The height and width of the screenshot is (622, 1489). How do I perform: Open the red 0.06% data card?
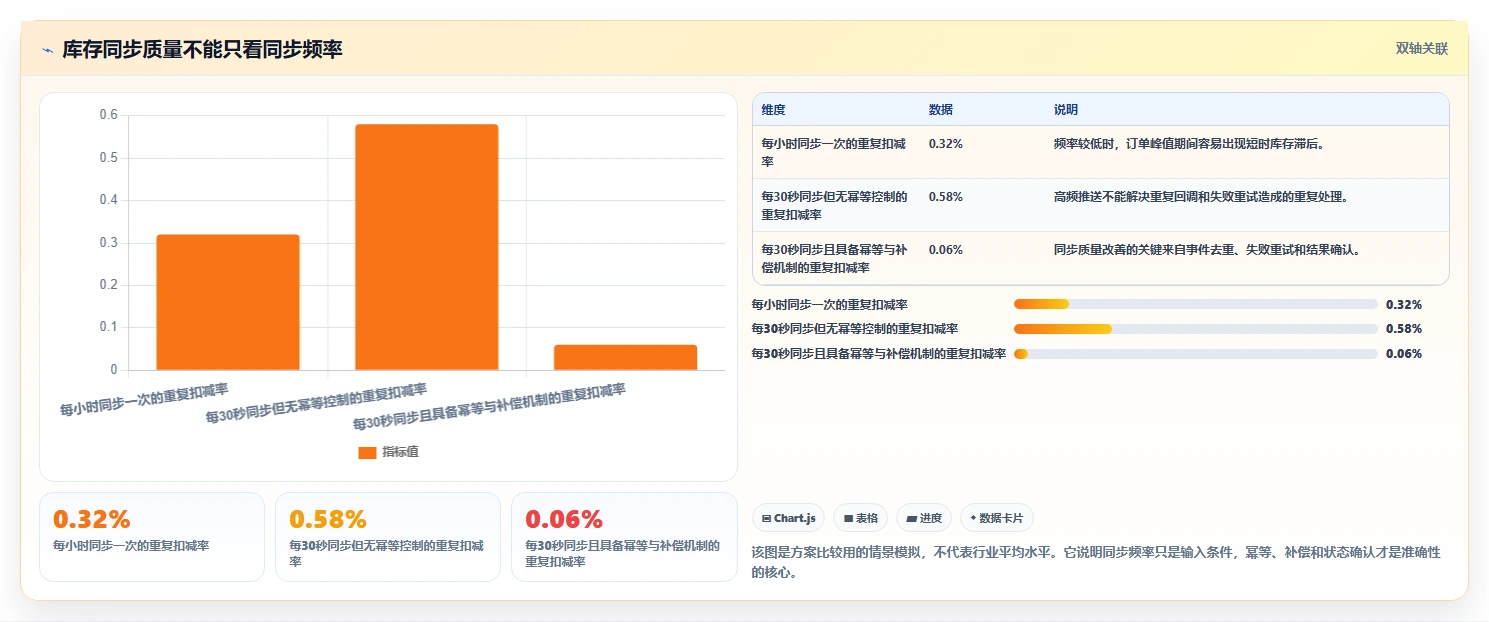tap(624, 537)
